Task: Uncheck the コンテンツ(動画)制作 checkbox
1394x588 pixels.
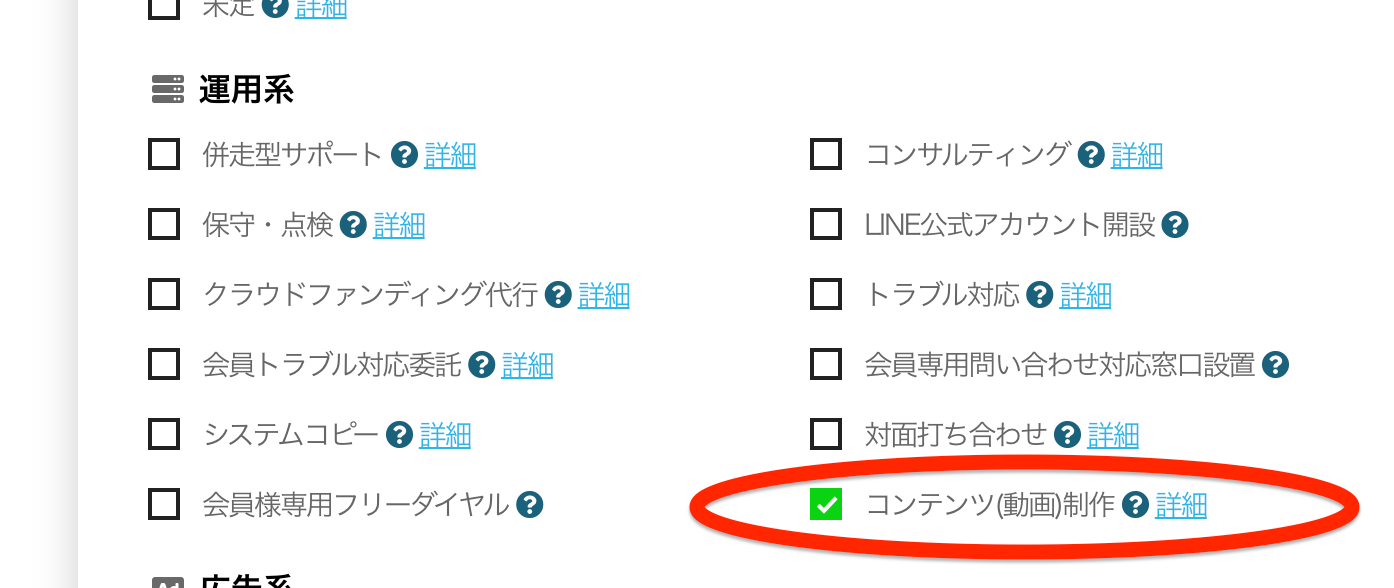Action: 825,506
